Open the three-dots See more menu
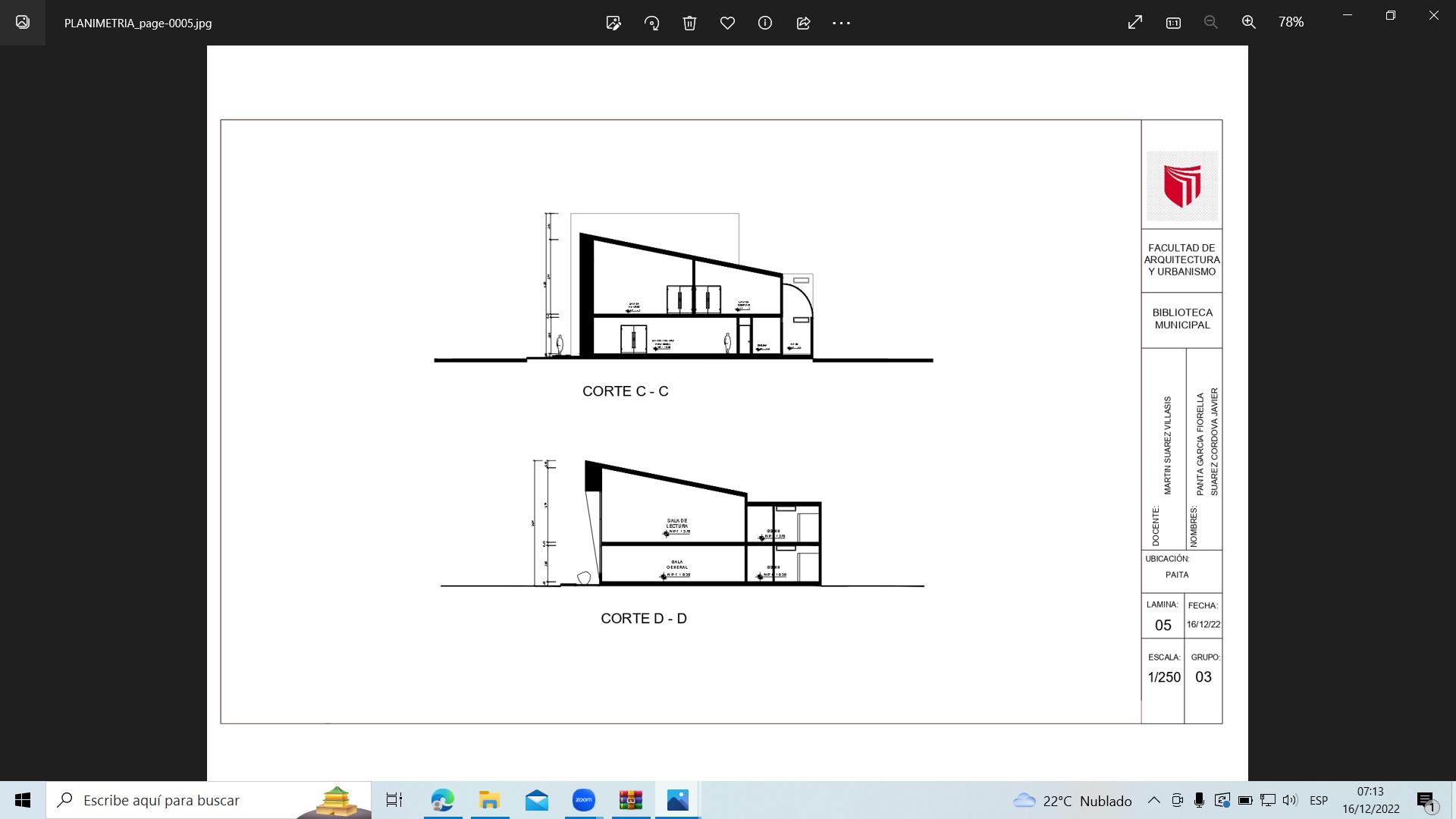The width and height of the screenshot is (1456, 819). (x=841, y=23)
